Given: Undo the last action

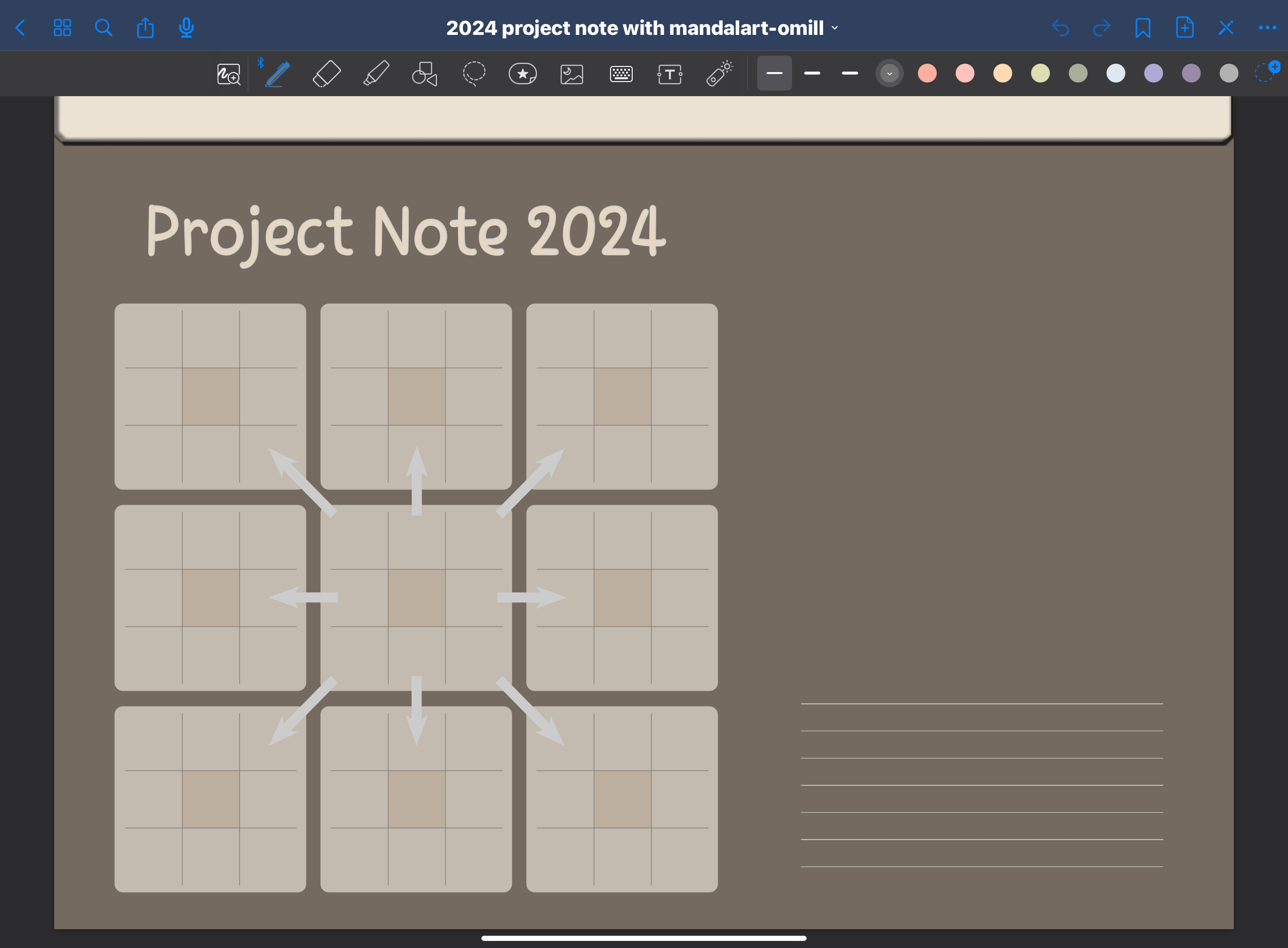Looking at the screenshot, I should [1060, 27].
